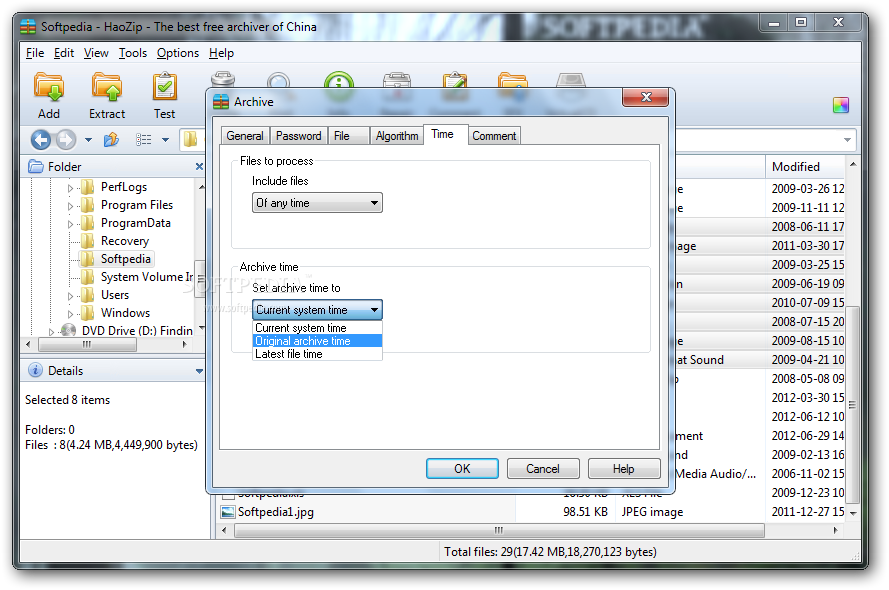Expand the DVD Drive (D:) node
Viewport: 889px width, 590px height.
[x=51, y=332]
